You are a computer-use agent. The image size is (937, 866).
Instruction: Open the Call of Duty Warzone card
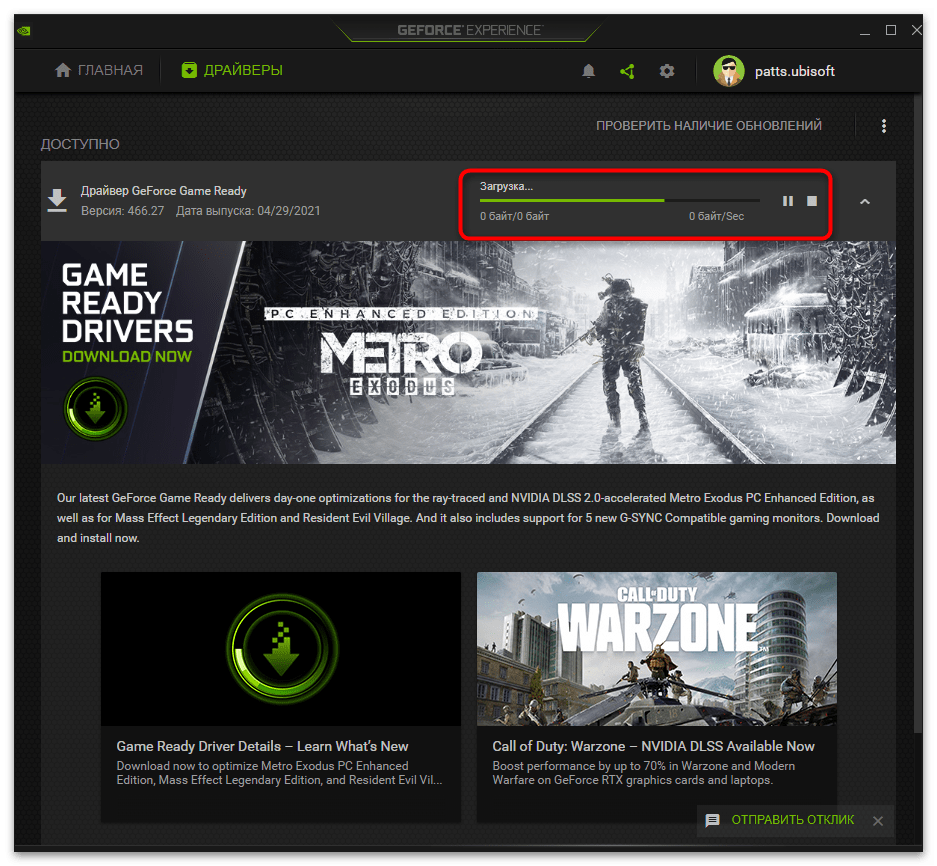click(x=656, y=696)
